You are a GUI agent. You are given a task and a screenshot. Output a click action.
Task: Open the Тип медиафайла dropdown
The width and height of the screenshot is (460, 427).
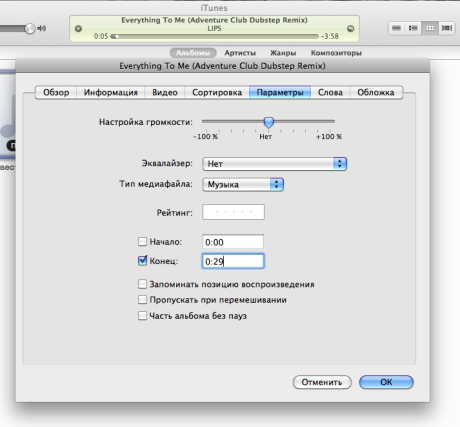tap(243, 184)
